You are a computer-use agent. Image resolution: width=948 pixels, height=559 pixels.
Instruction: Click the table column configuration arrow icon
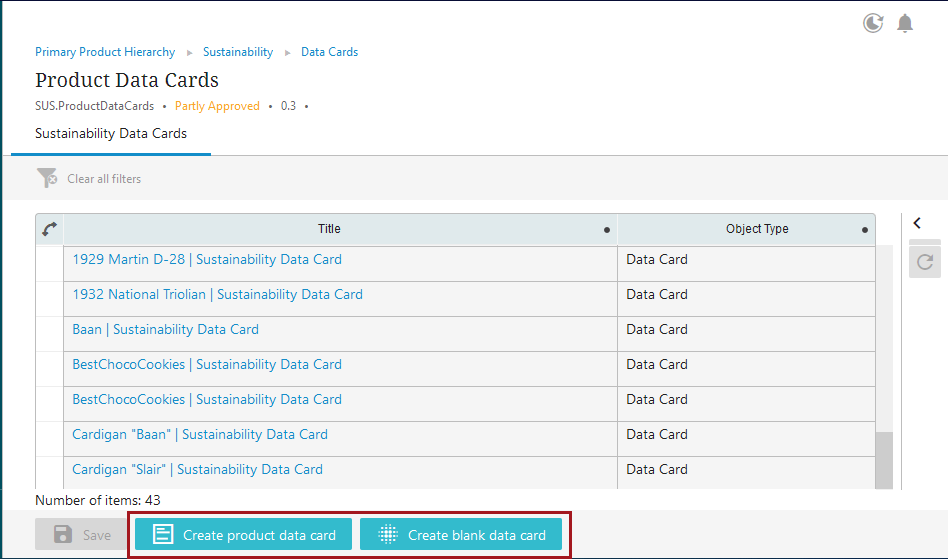coord(49,229)
